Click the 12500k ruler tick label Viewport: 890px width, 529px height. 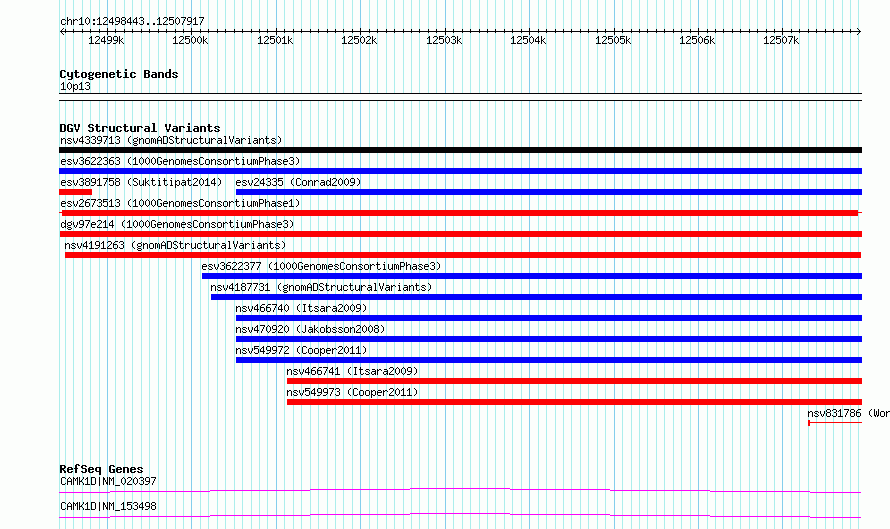(190, 40)
